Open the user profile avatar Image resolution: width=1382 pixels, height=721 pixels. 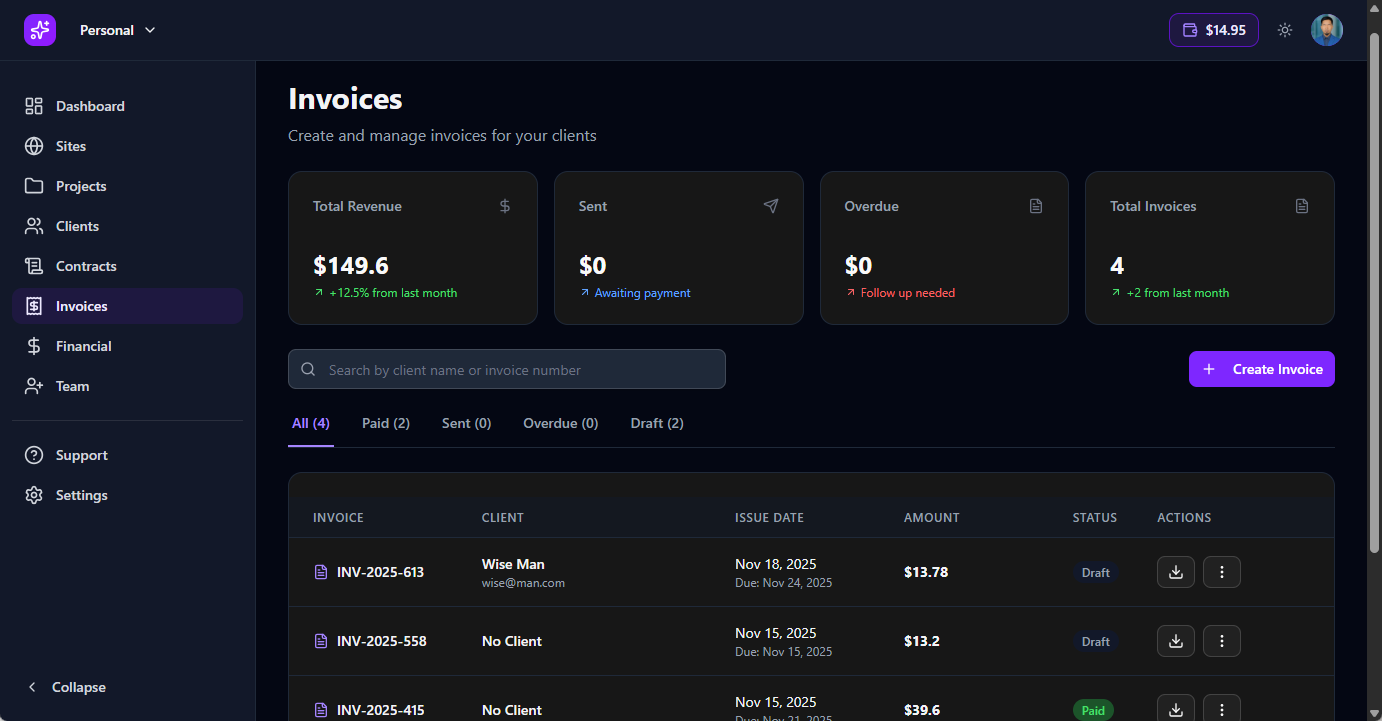pyautogui.click(x=1327, y=30)
